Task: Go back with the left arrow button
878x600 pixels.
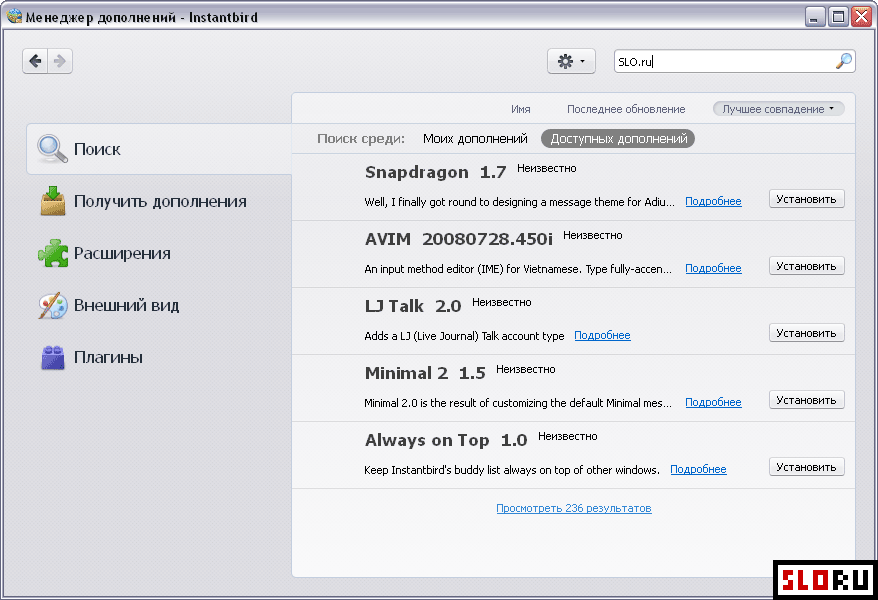Action: 35,60
